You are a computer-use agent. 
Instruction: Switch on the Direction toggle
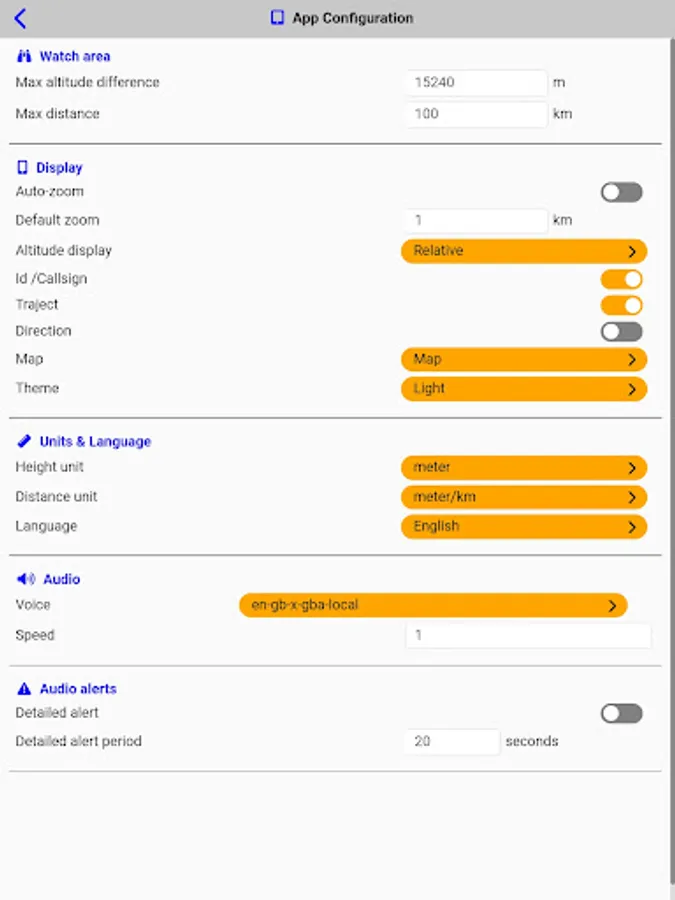click(621, 331)
